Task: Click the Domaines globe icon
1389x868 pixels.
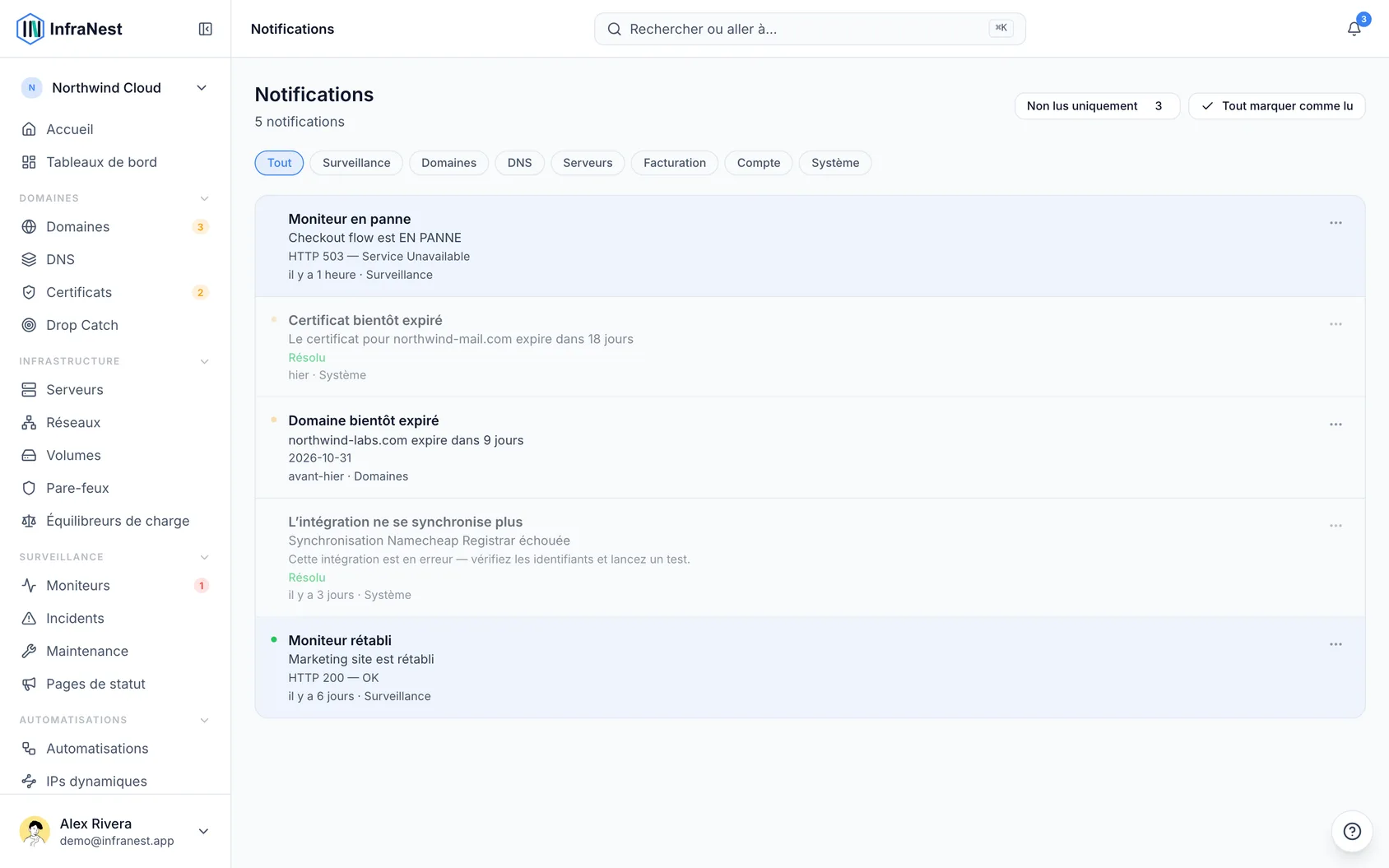Action: click(29, 226)
